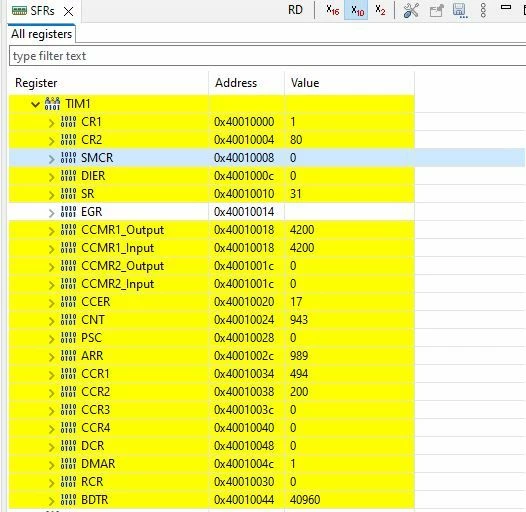Expand the CR2 register

pos(51,141)
